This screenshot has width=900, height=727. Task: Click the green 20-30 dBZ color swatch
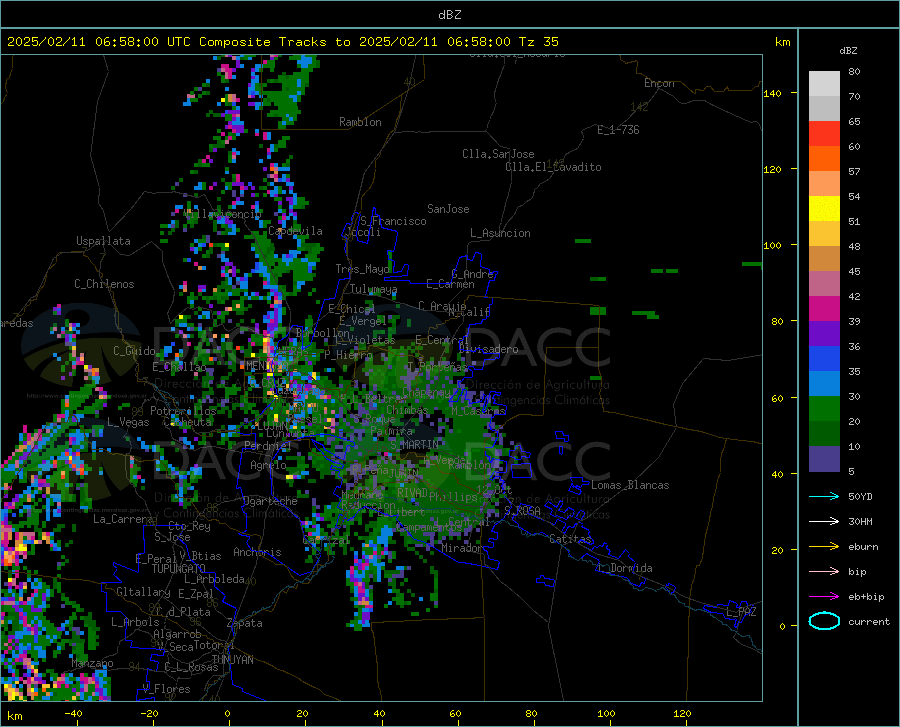(x=824, y=409)
